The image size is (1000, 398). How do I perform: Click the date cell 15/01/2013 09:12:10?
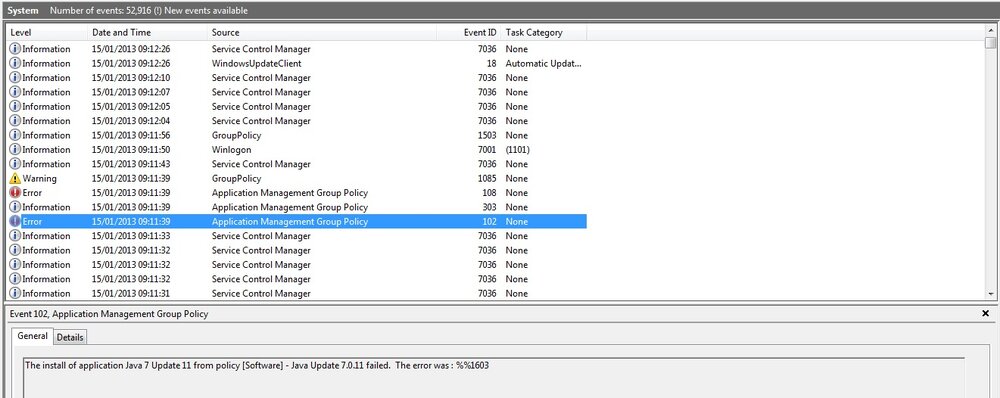click(131, 78)
